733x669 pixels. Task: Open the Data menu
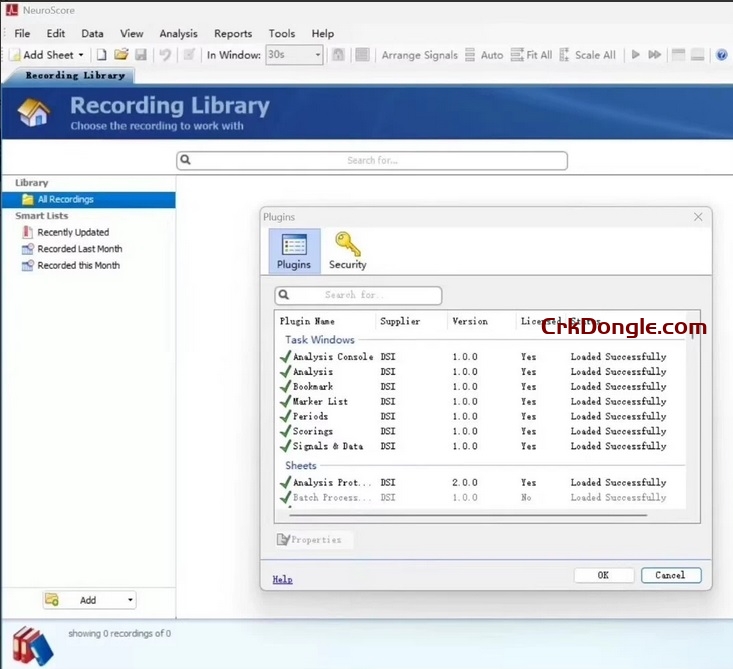pyautogui.click(x=92, y=34)
